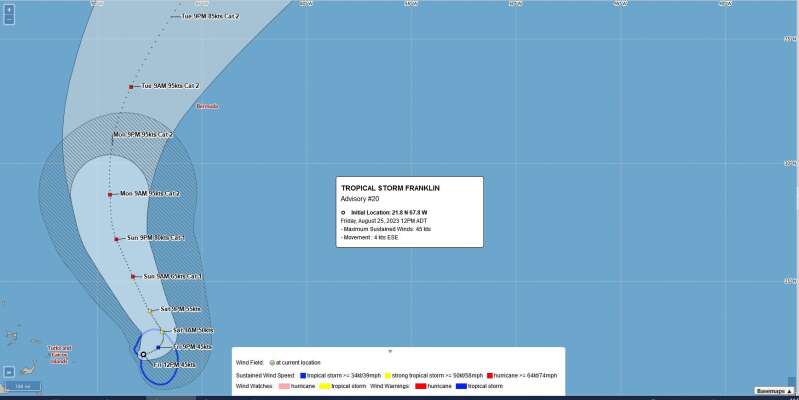Click the Wind Warnings legend heading

tap(390, 386)
